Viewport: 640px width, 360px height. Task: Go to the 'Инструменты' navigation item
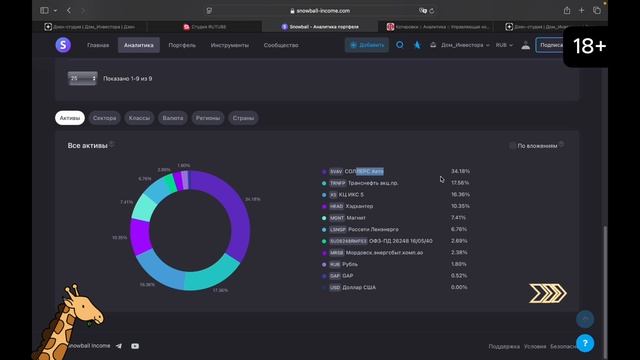point(230,45)
